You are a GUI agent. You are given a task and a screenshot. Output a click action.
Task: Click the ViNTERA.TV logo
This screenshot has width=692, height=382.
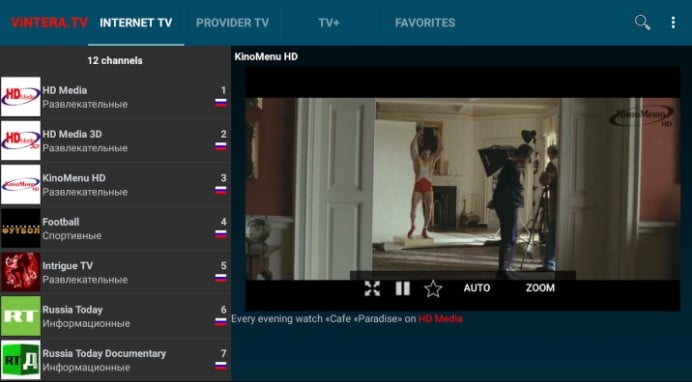click(x=49, y=22)
